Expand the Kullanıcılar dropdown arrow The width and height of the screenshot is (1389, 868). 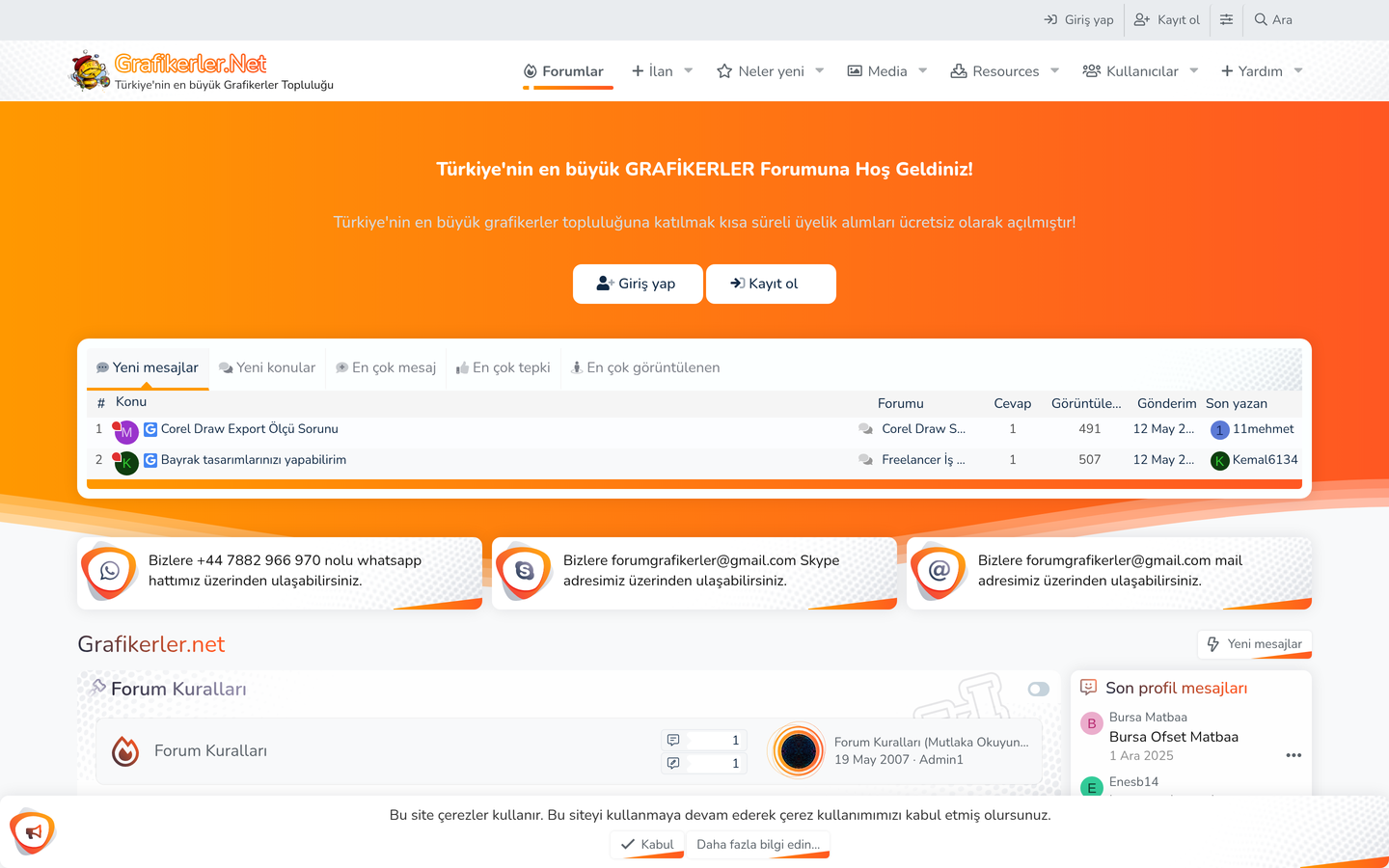[x=1194, y=70]
